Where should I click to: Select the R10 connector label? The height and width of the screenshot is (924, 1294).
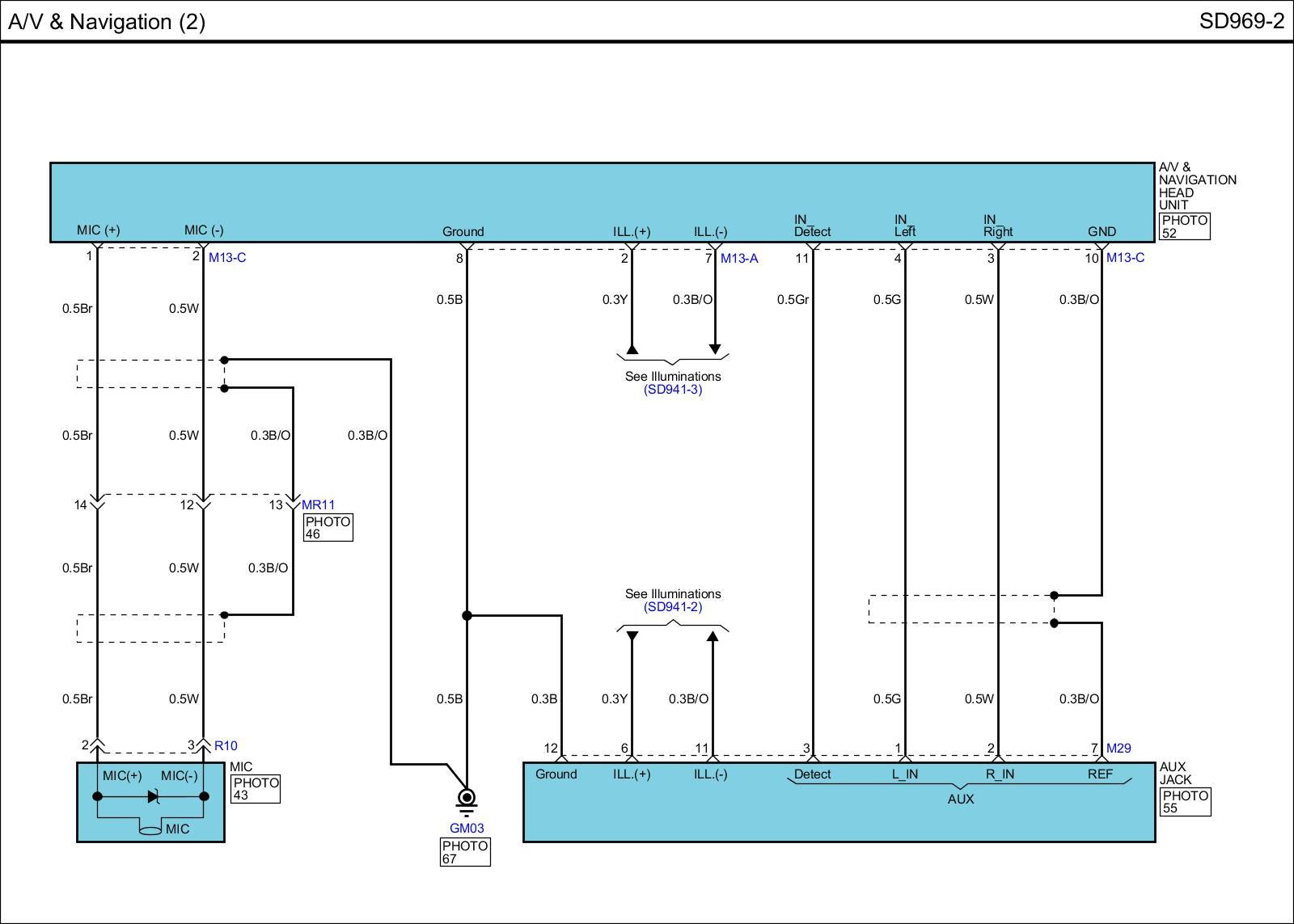point(226,745)
